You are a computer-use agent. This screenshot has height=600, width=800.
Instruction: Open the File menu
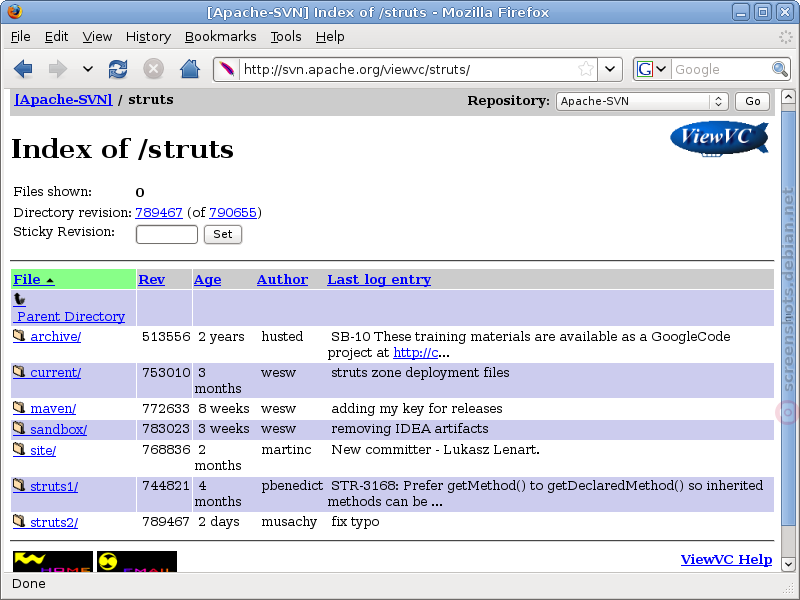point(20,37)
